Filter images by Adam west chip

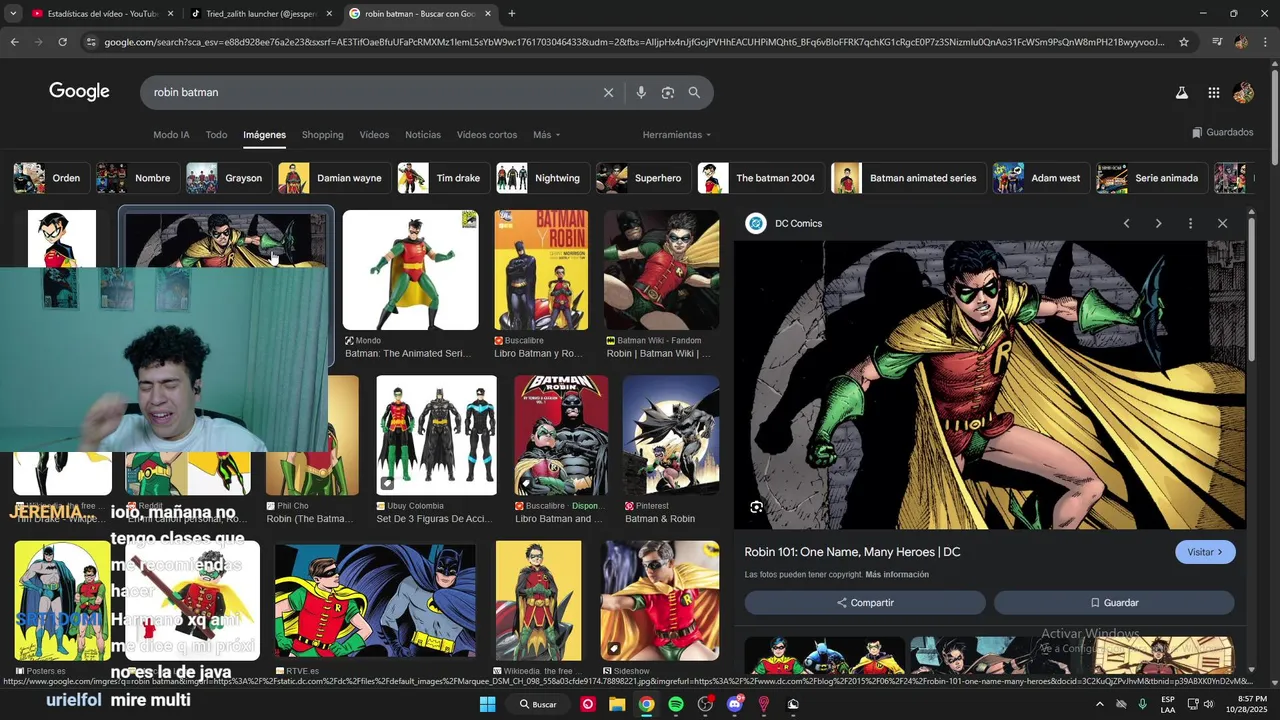point(1040,178)
